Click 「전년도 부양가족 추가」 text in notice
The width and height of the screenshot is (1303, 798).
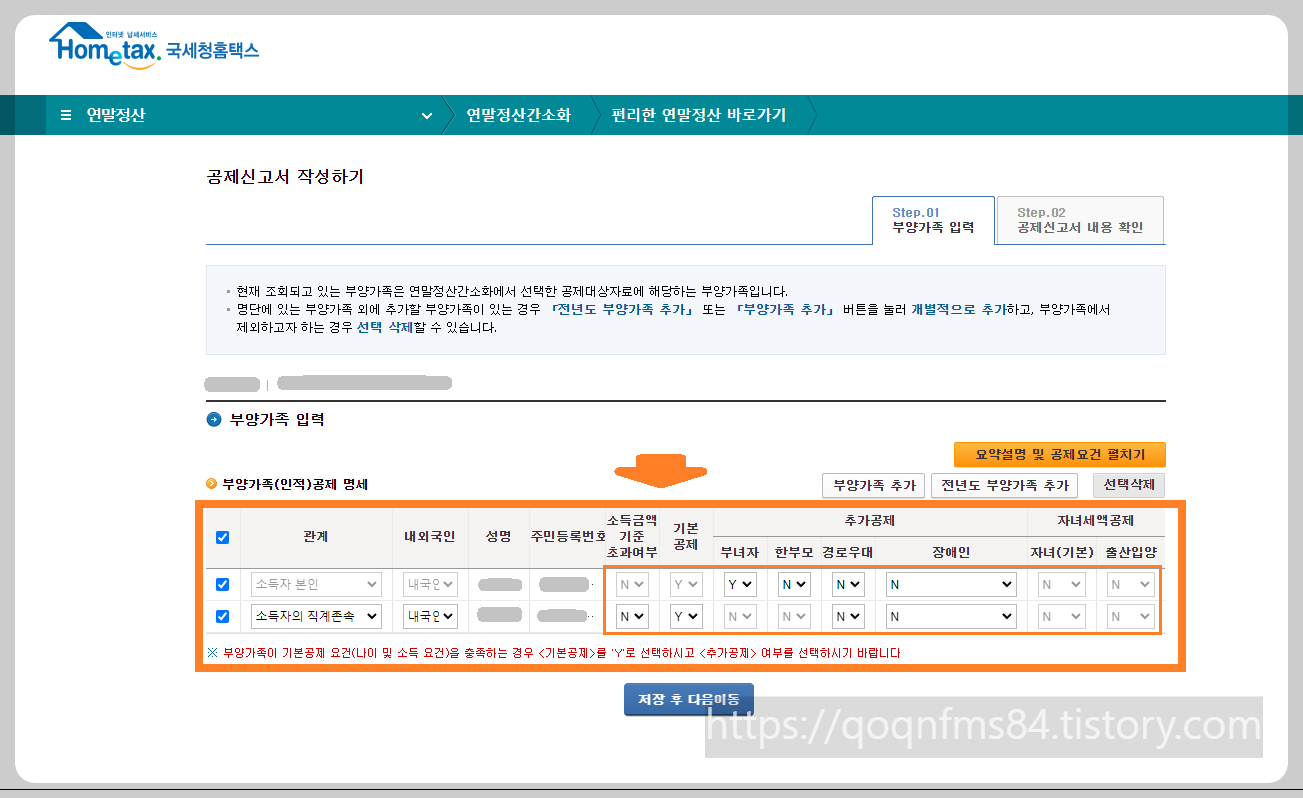coord(622,310)
